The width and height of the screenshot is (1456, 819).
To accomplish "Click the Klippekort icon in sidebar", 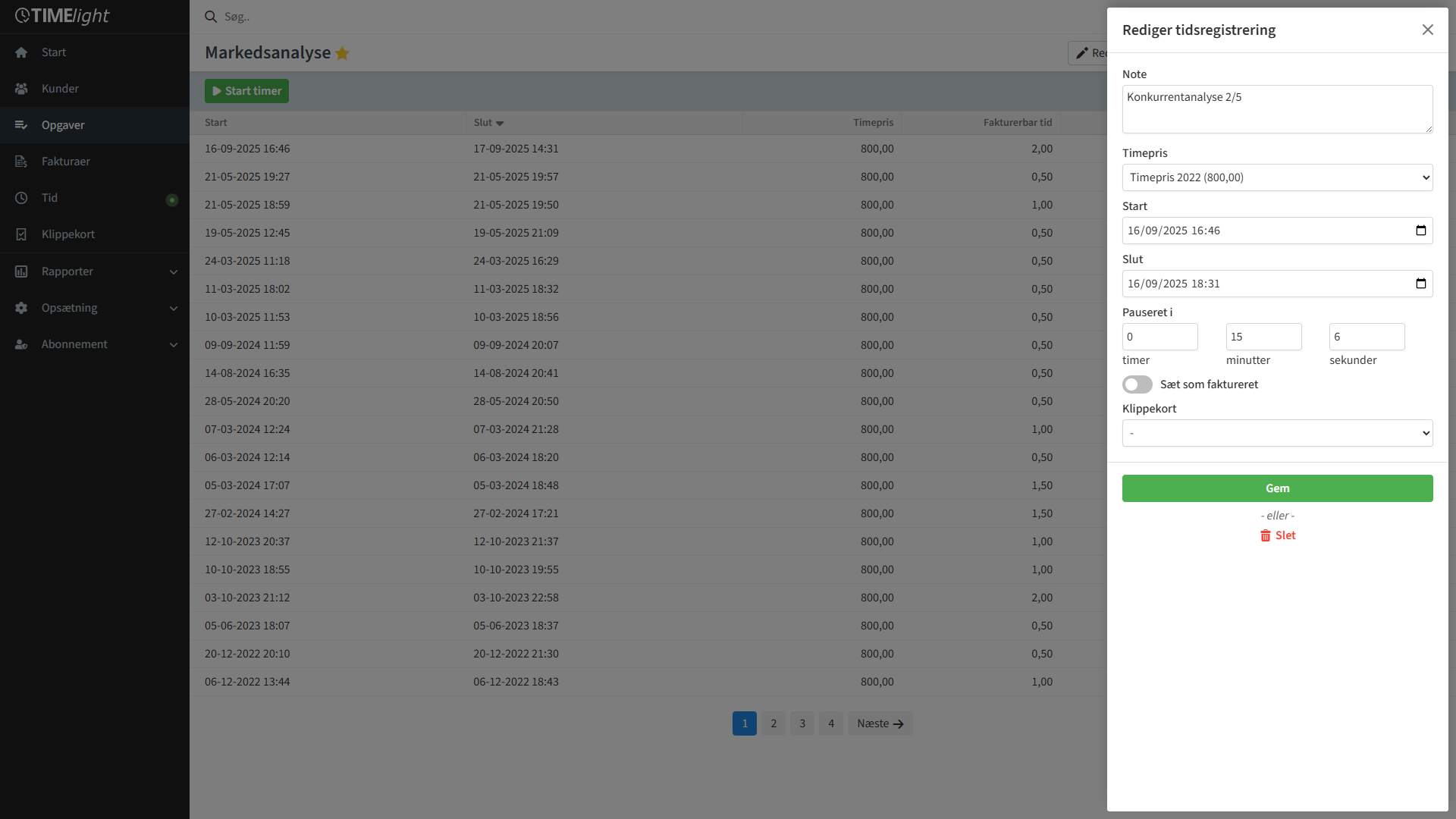I will coord(21,234).
